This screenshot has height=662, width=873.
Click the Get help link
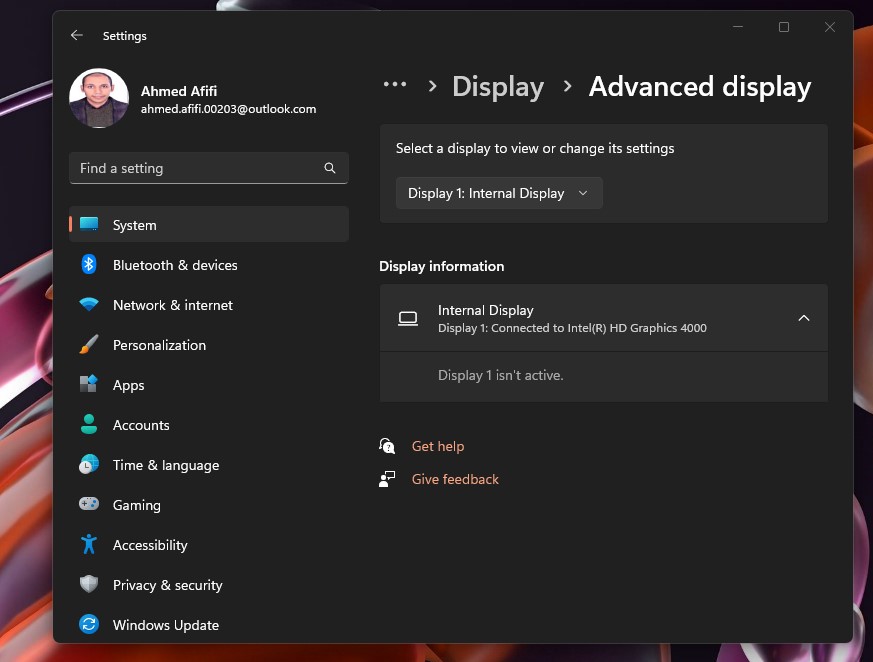pos(438,446)
